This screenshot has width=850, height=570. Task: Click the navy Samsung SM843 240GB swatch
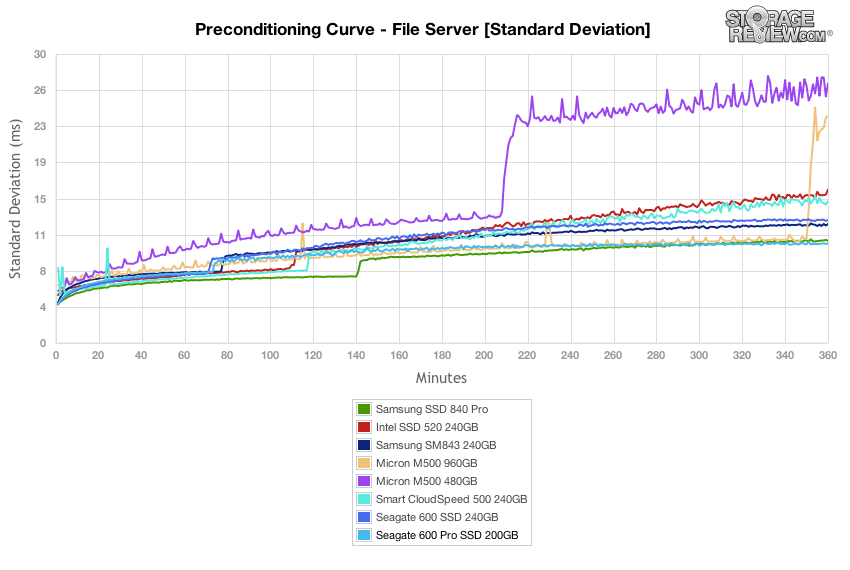pos(364,445)
